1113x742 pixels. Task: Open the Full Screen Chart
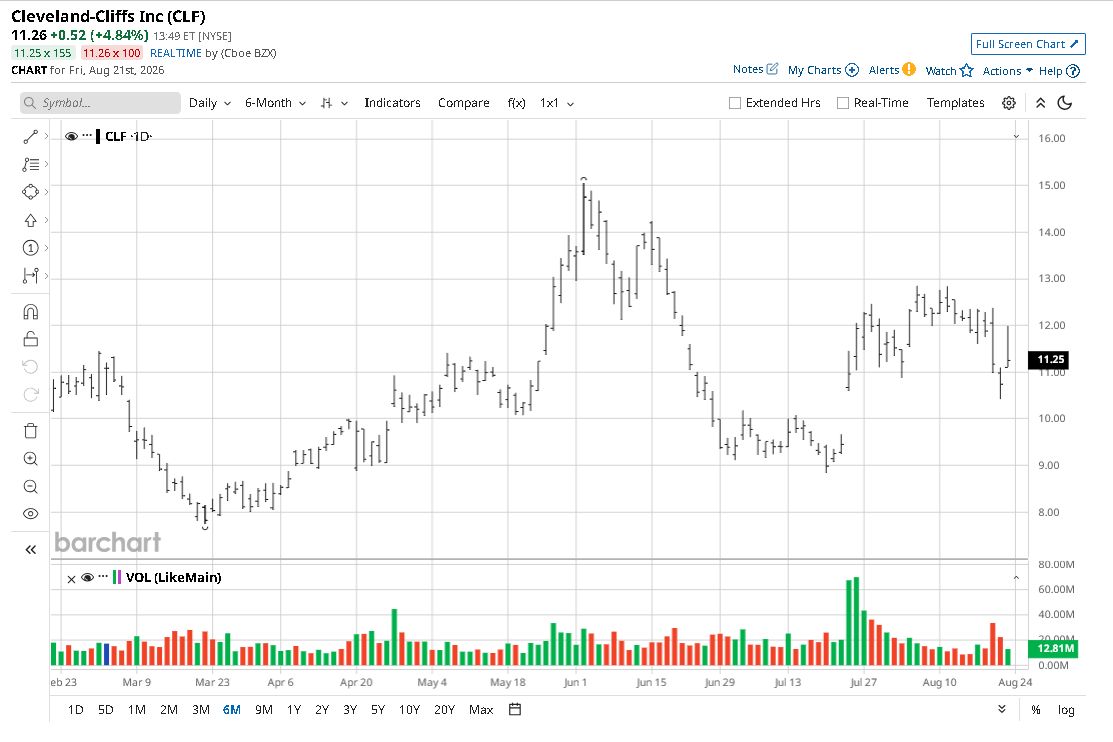tap(1028, 44)
